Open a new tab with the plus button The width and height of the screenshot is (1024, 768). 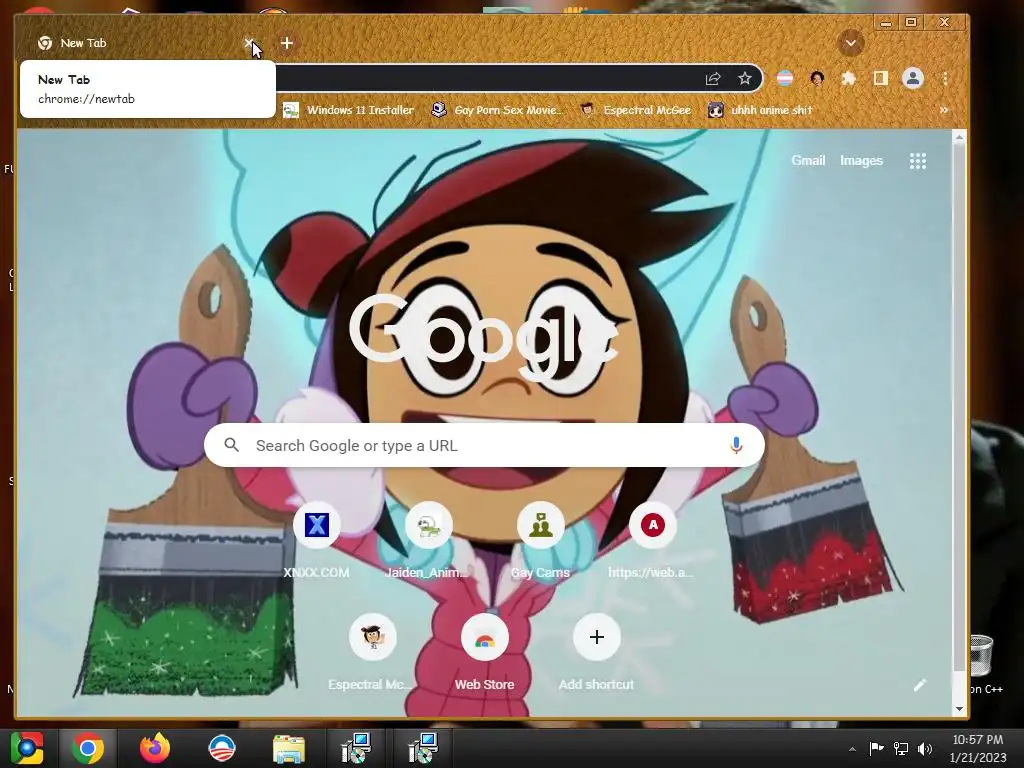pyautogui.click(x=287, y=43)
